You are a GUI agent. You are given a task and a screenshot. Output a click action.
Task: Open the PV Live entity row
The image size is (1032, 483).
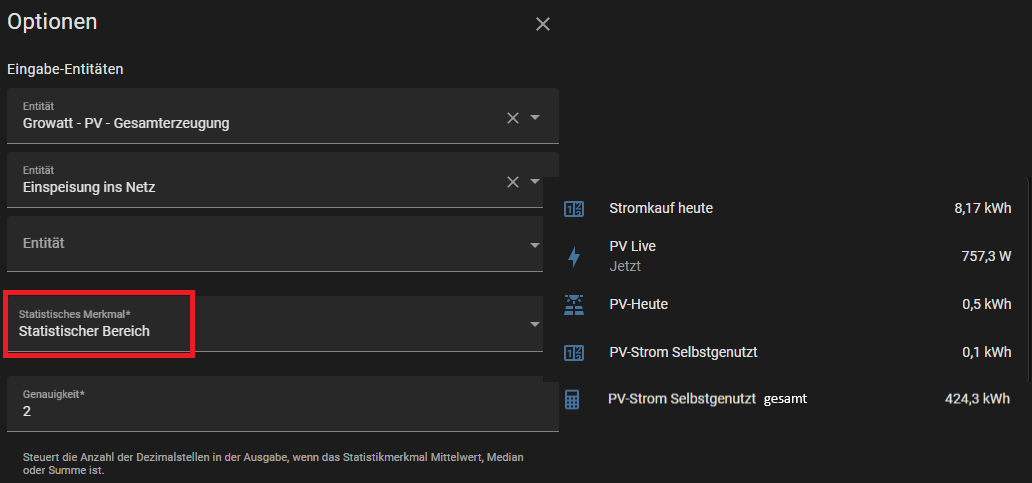[x=787, y=256]
